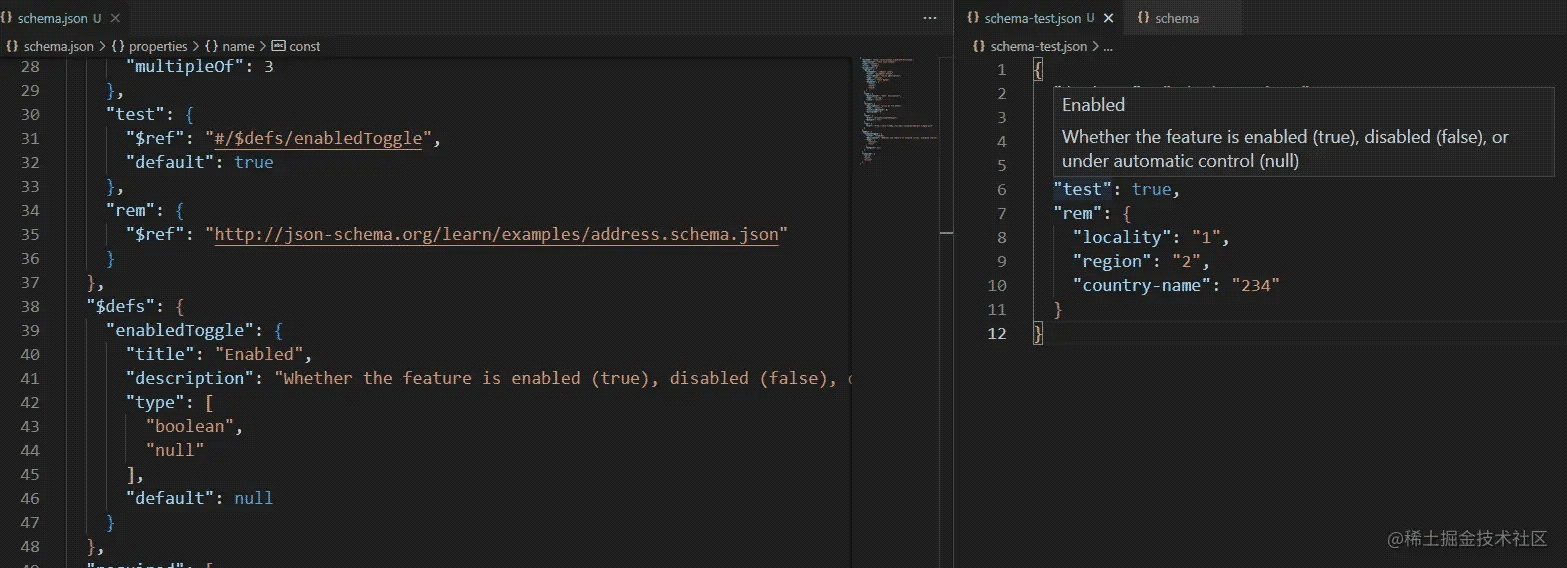Click the left editor's vertical scrollbar
Screen dimensions: 1567x568
coord(946,310)
